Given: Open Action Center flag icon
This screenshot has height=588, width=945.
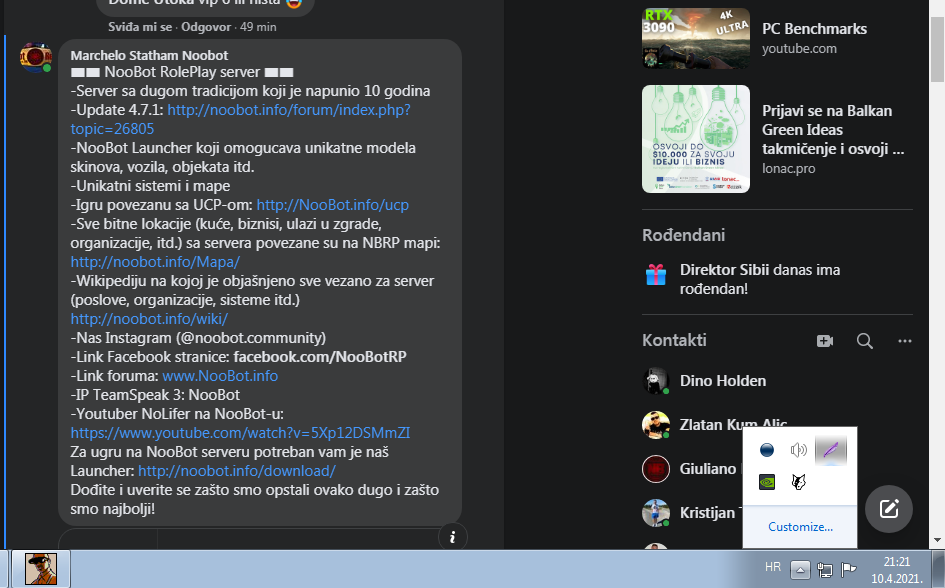Looking at the screenshot, I should pyautogui.click(x=849, y=569).
